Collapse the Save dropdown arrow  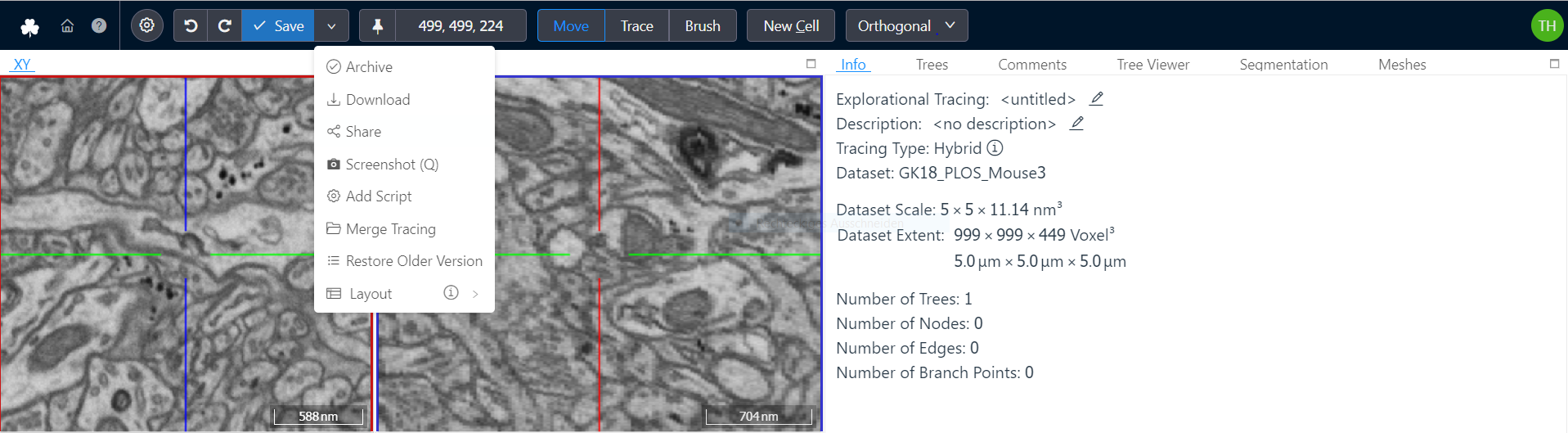[331, 25]
